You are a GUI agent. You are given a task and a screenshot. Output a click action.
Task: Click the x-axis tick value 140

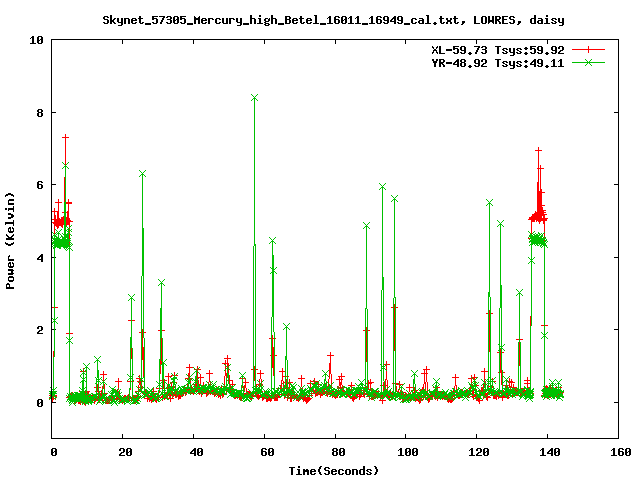point(549,452)
